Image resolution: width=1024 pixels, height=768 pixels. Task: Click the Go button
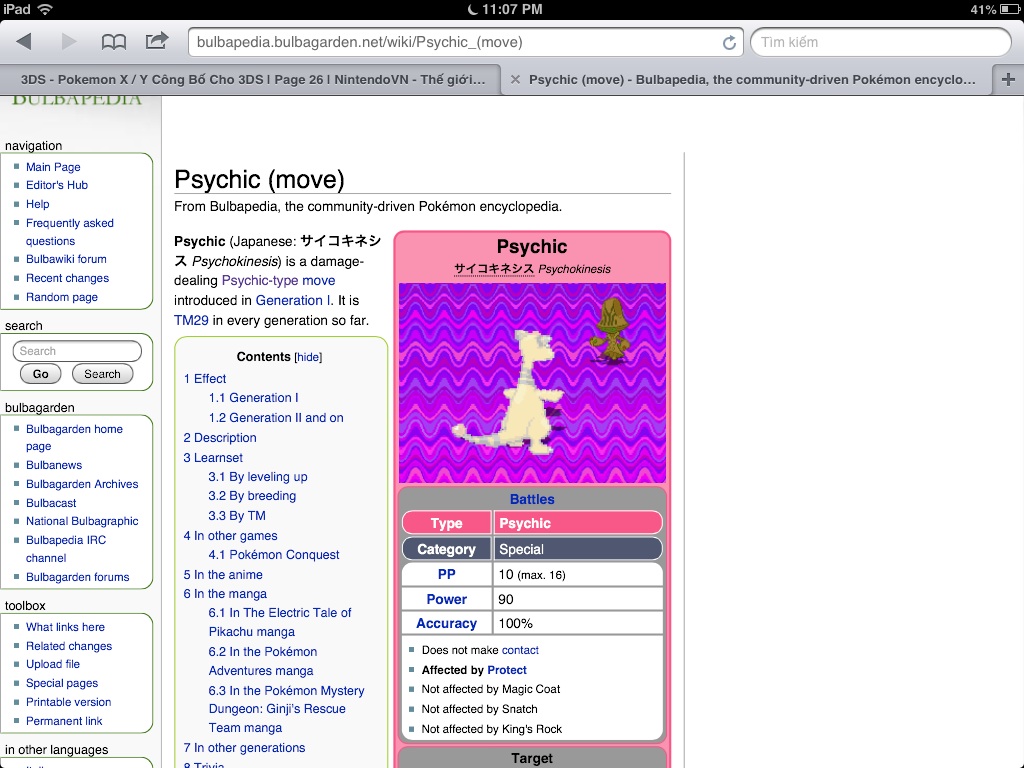point(40,374)
